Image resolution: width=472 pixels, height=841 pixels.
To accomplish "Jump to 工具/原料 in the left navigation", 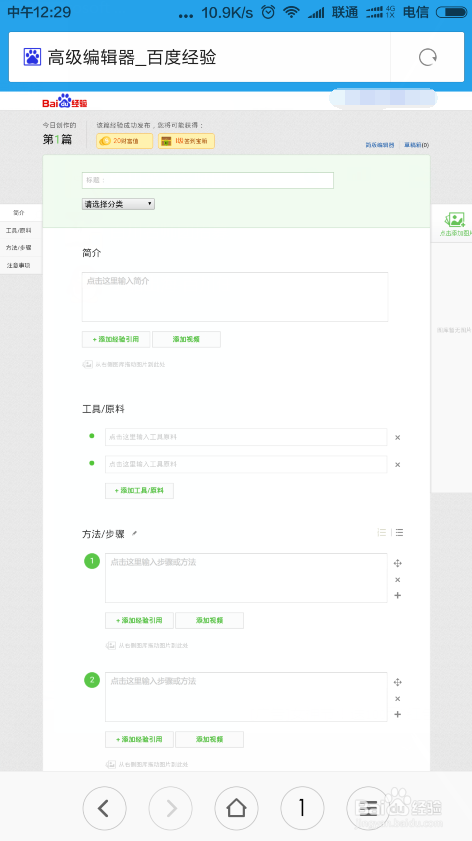I will [19, 230].
